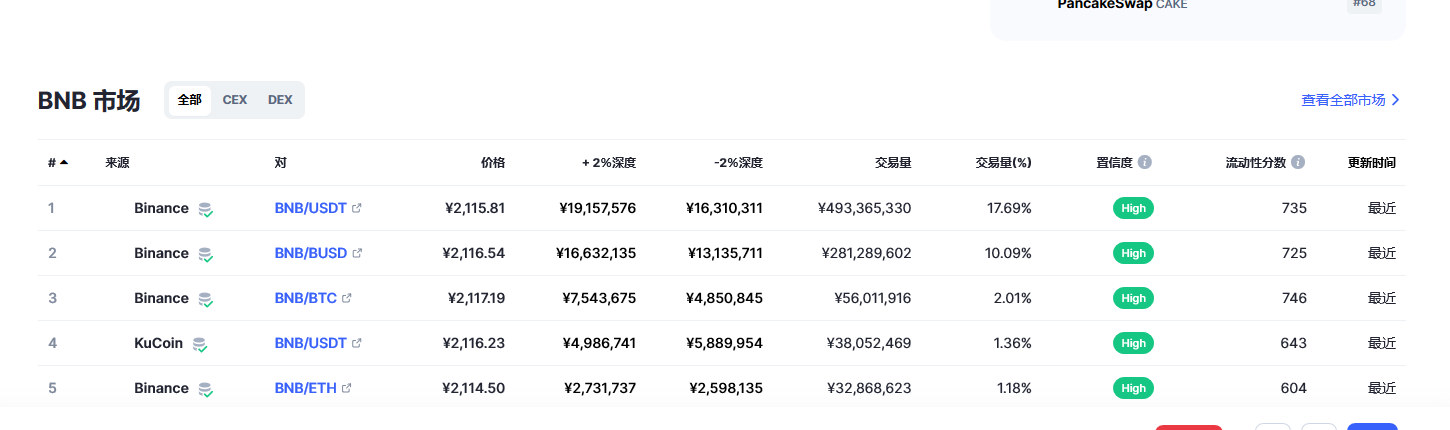This screenshot has height=430, width=1450.
Task: Click the verified reserves icon beside KuCoin
Action: pyautogui.click(x=200, y=344)
